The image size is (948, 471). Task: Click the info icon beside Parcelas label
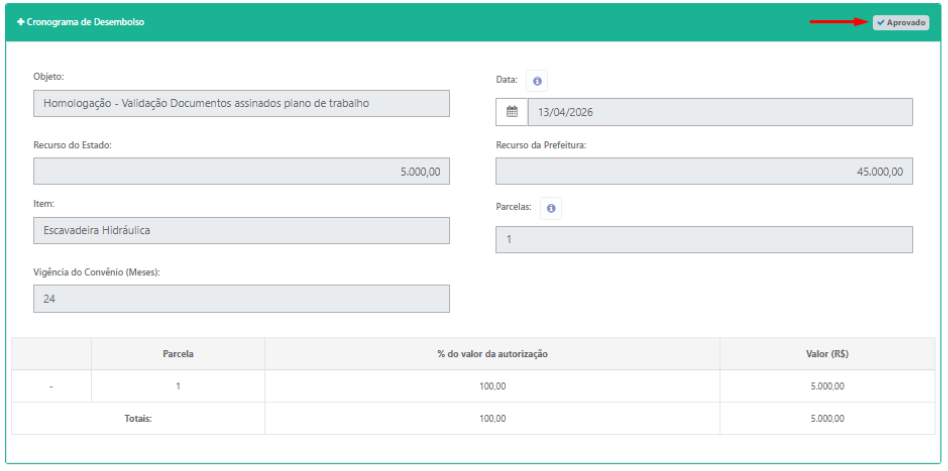click(x=551, y=208)
